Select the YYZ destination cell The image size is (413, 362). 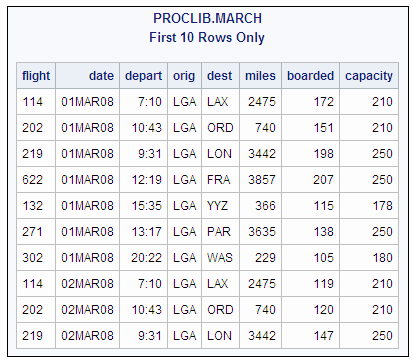(220, 206)
